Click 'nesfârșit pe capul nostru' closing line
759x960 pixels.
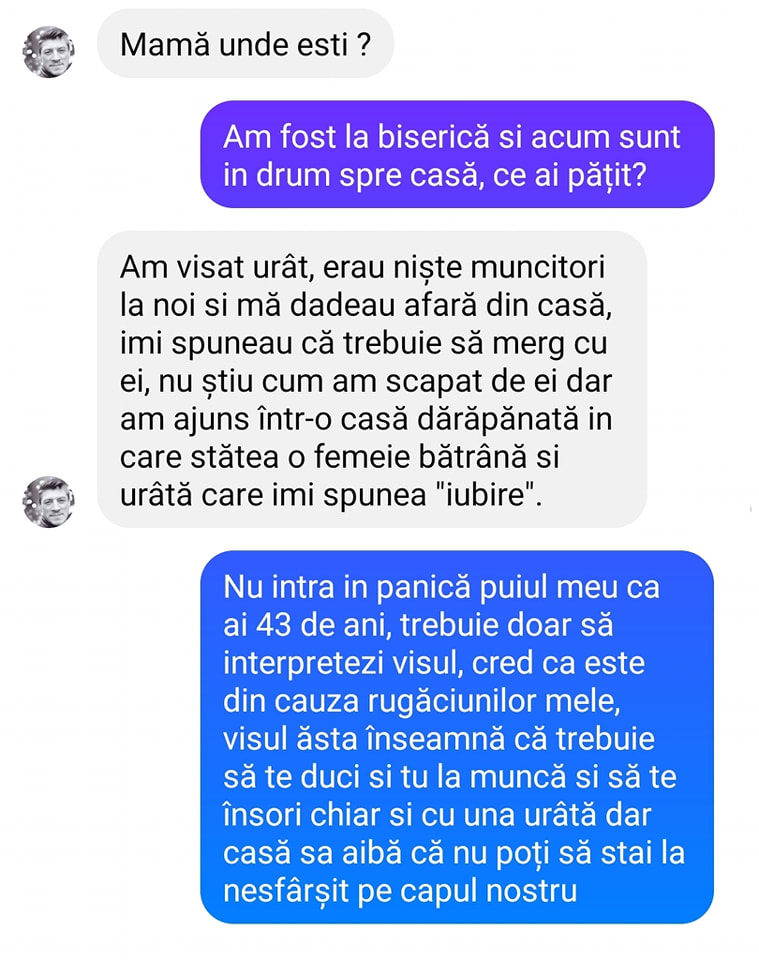tap(400, 891)
